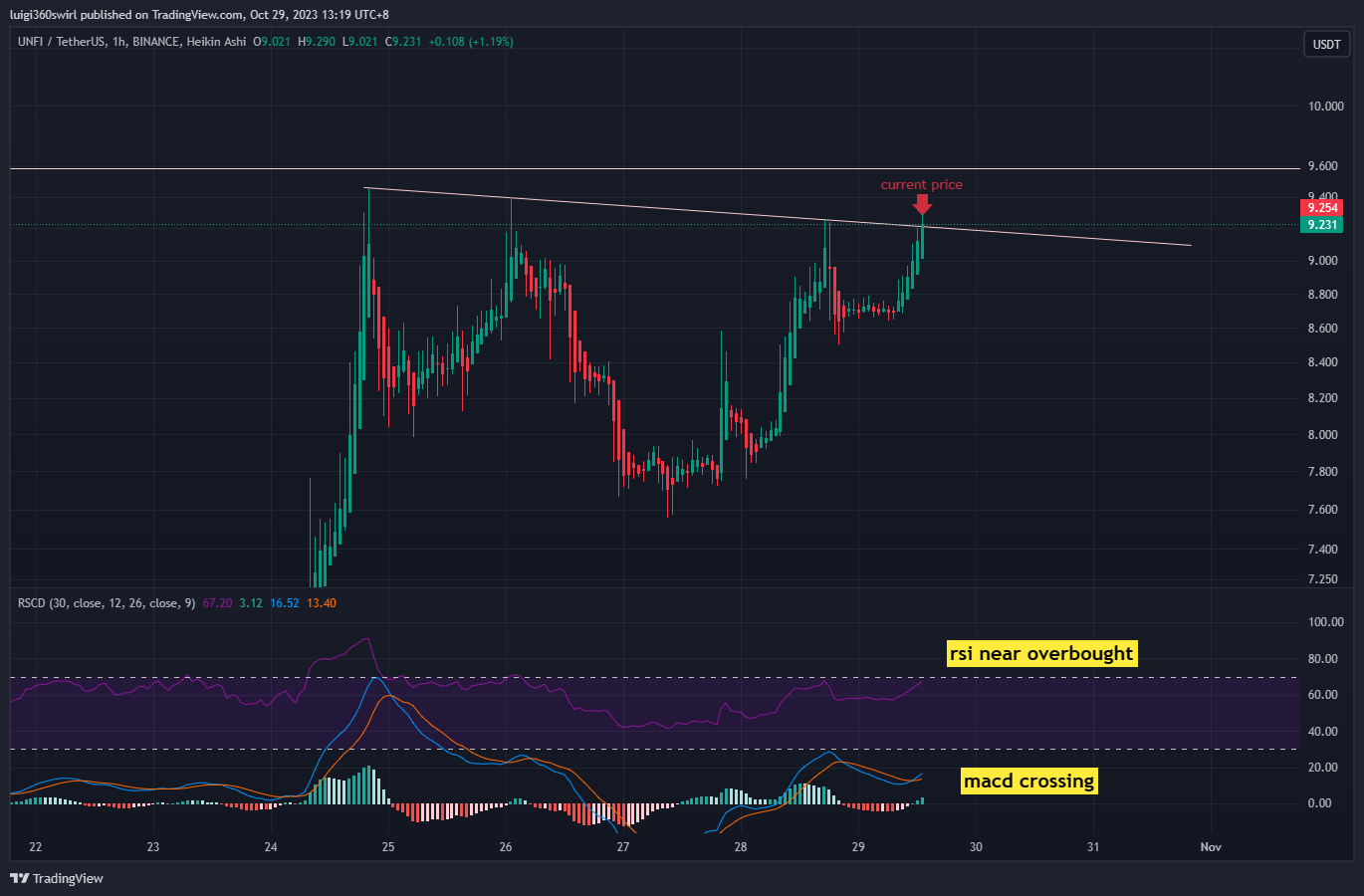Click the Nov label on time axis
This screenshot has width=1364, height=896.
tap(1211, 847)
